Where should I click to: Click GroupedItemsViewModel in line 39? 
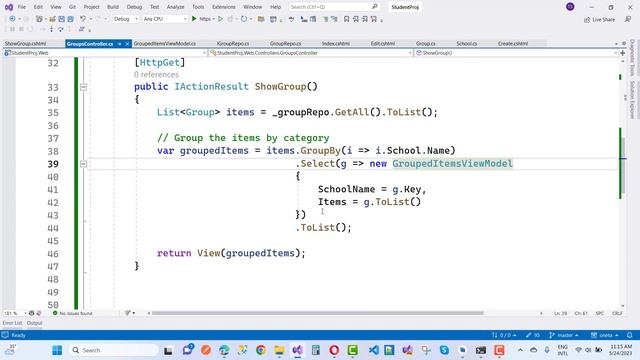click(x=452, y=164)
